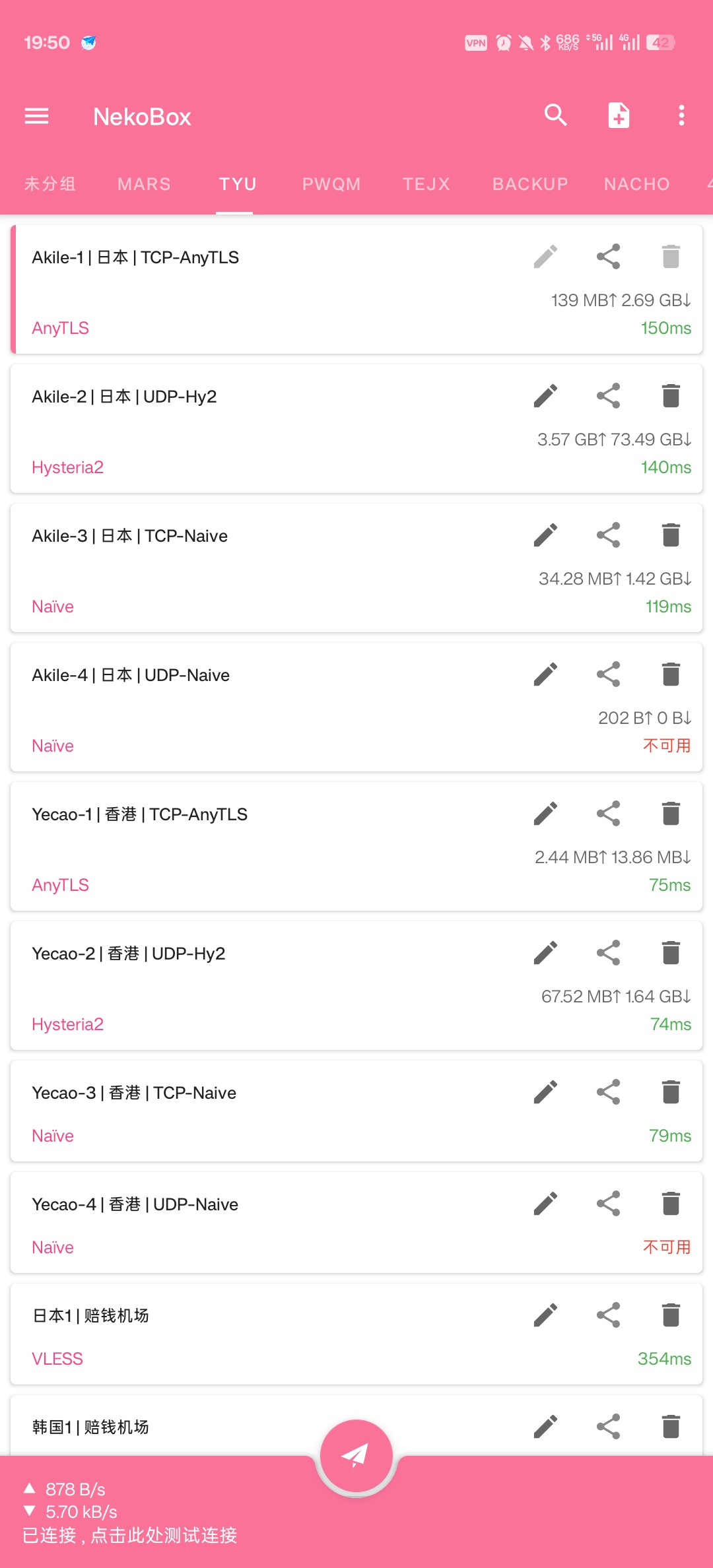Image resolution: width=713 pixels, height=1568 pixels.
Task: Edit the Yecao-3 TCP-Naive profile
Action: (x=545, y=1092)
